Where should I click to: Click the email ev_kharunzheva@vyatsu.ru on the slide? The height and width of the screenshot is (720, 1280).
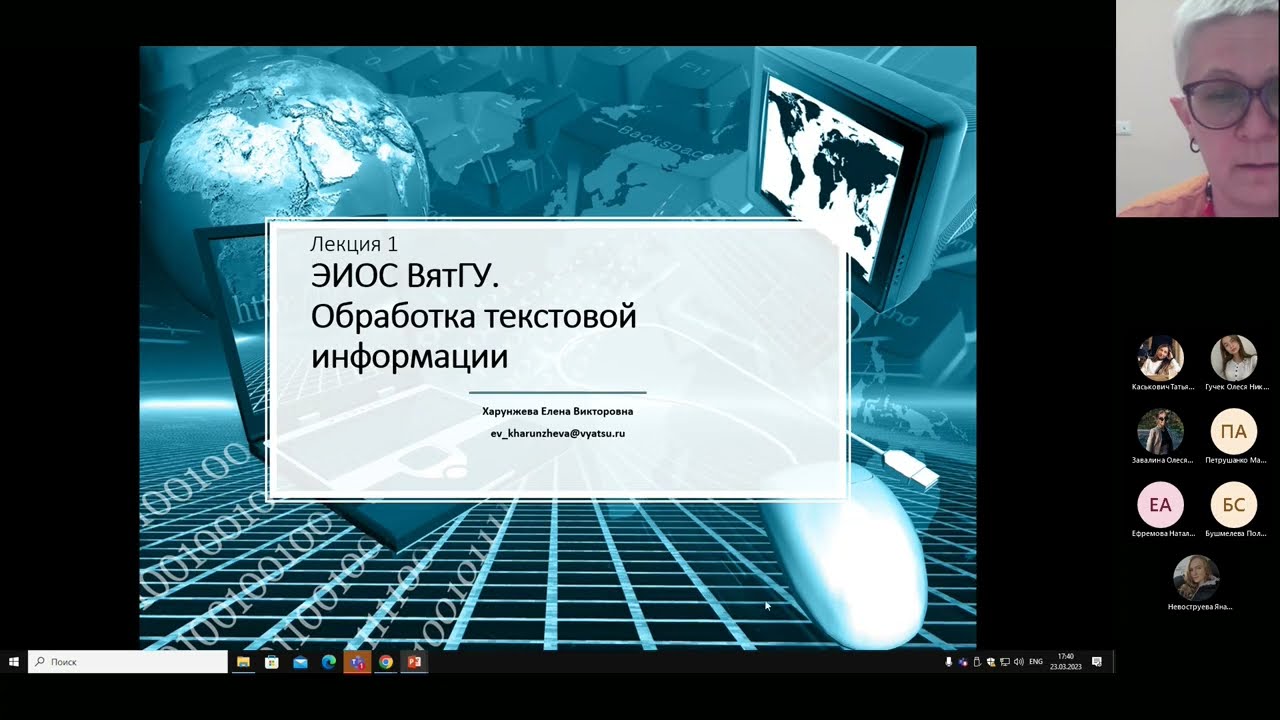pos(558,433)
